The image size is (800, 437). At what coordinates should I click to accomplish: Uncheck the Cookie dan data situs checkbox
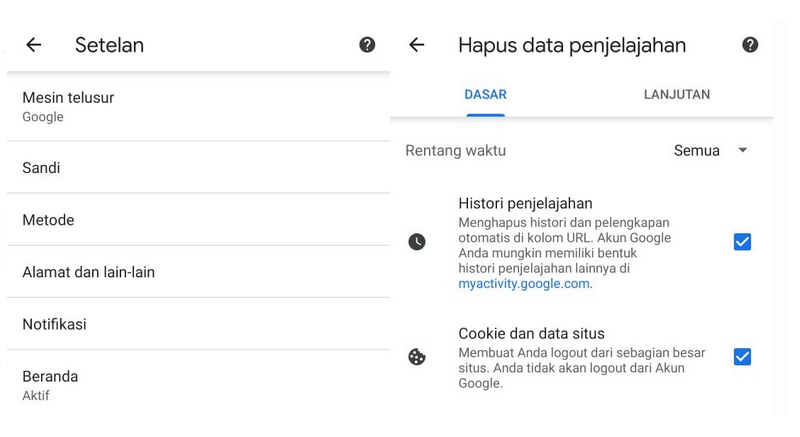pos(742,357)
